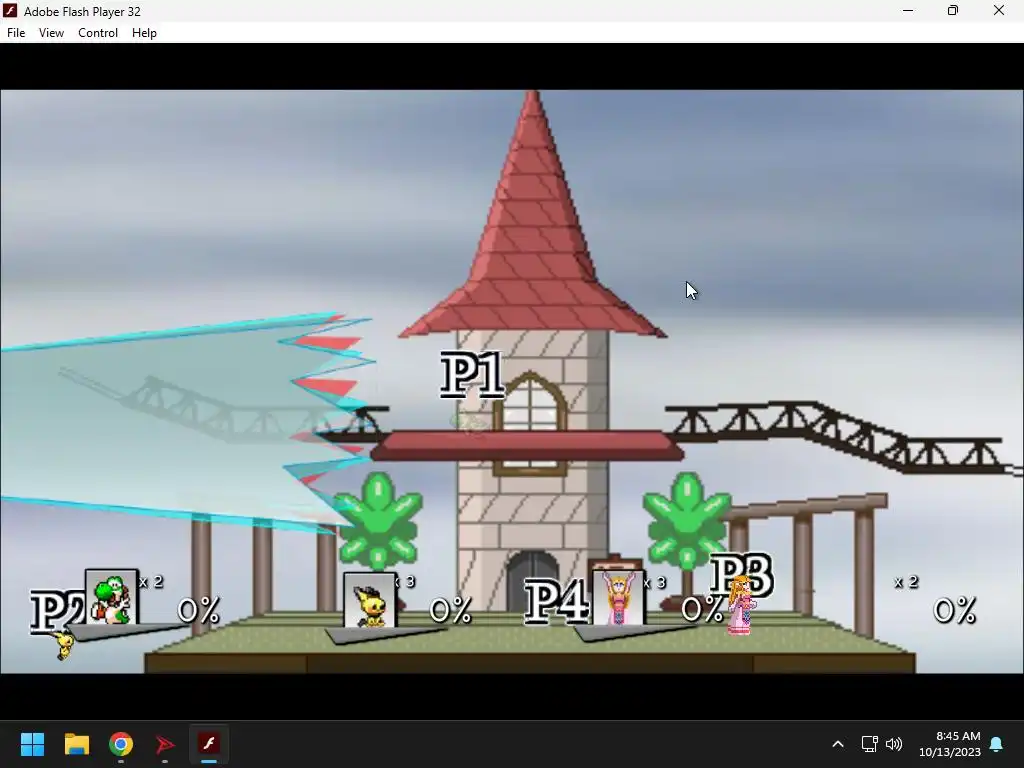The width and height of the screenshot is (1024, 768).
Task: Click the rightmost 0% damage counter
Action: tap(955, 611)
